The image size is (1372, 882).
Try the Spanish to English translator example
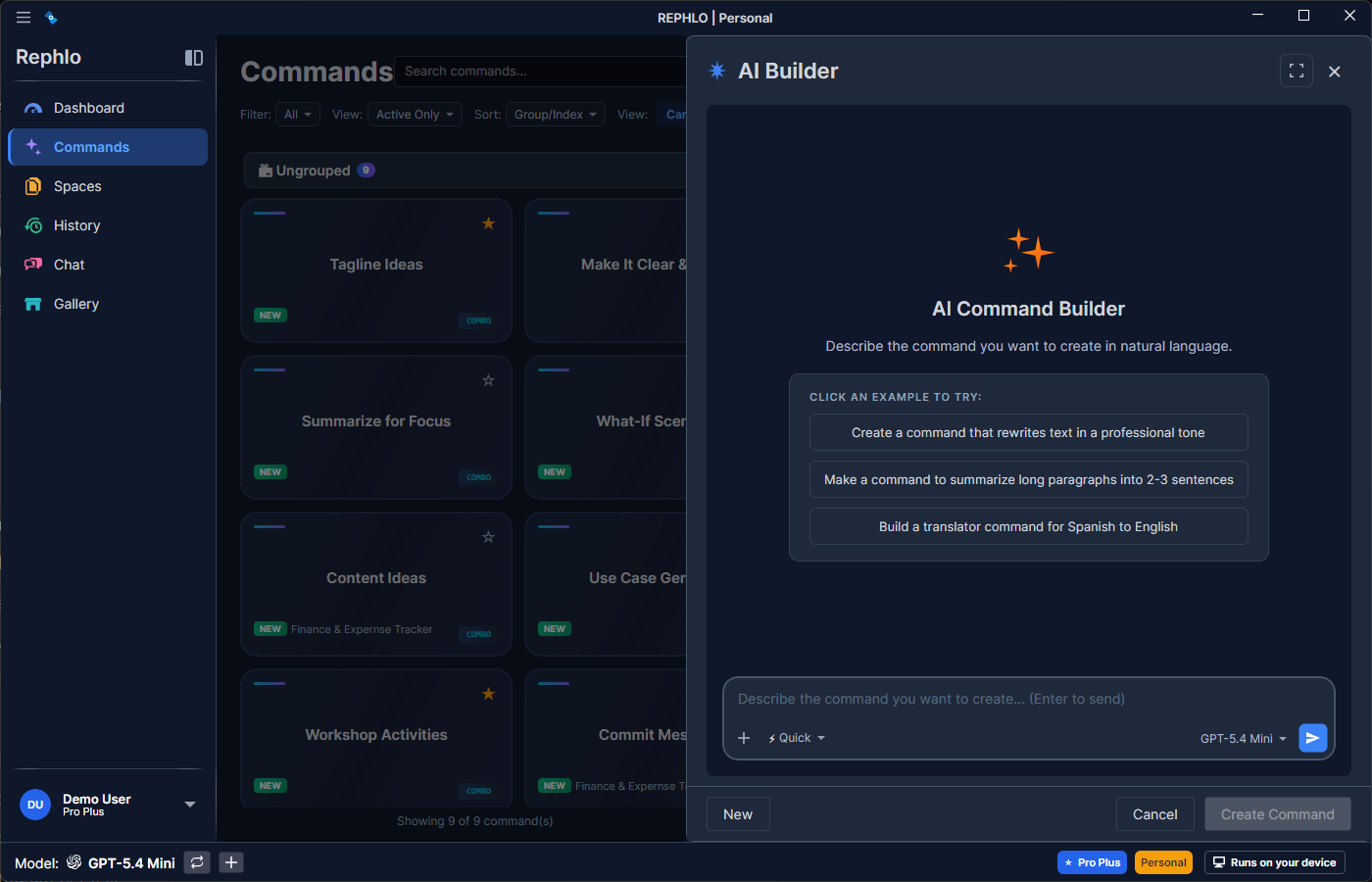(1028, 526)
